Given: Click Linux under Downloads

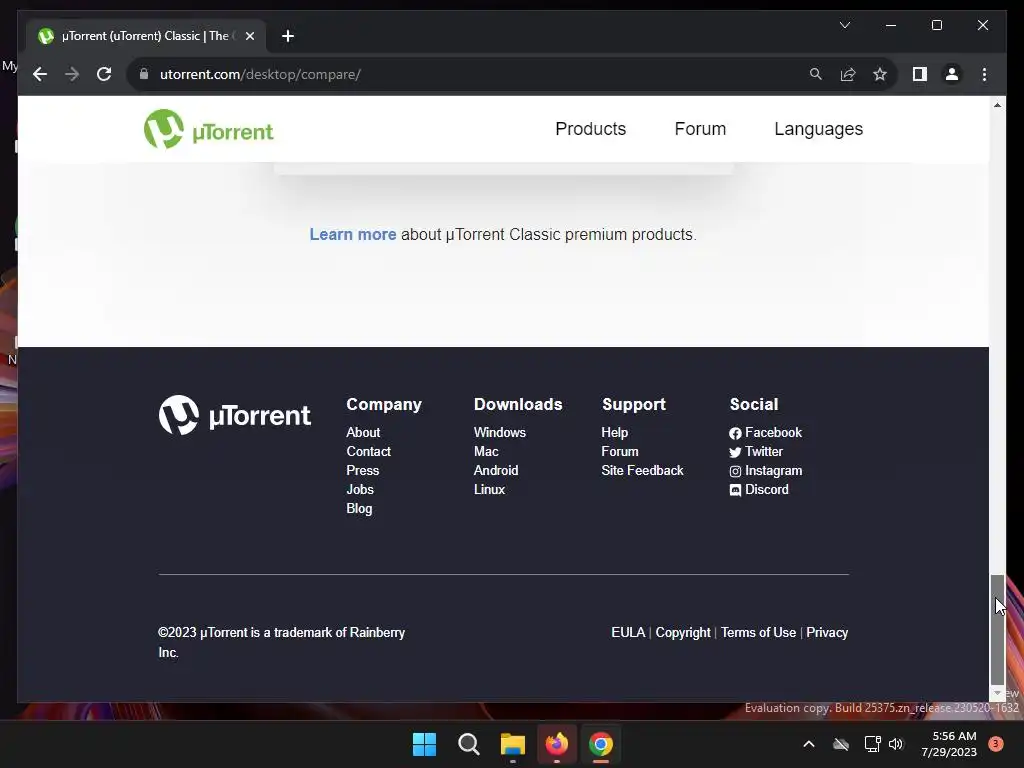Looking at the screenshot, I should pos(489,489).
